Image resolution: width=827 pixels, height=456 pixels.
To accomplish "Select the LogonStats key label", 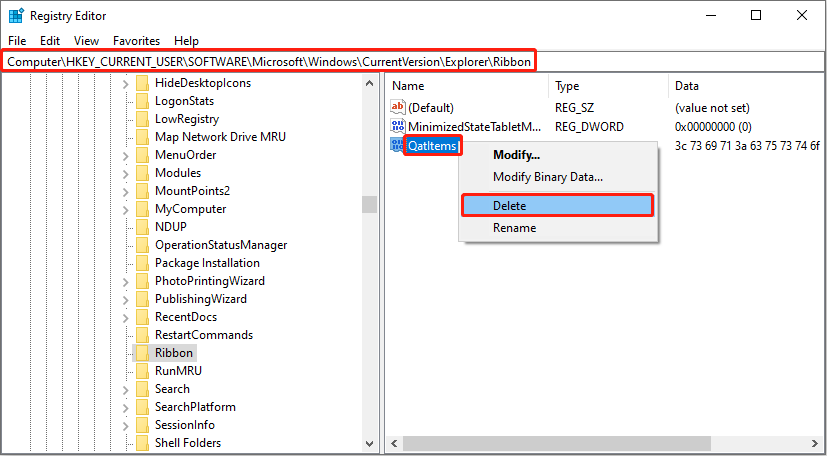I will (184, 101).
